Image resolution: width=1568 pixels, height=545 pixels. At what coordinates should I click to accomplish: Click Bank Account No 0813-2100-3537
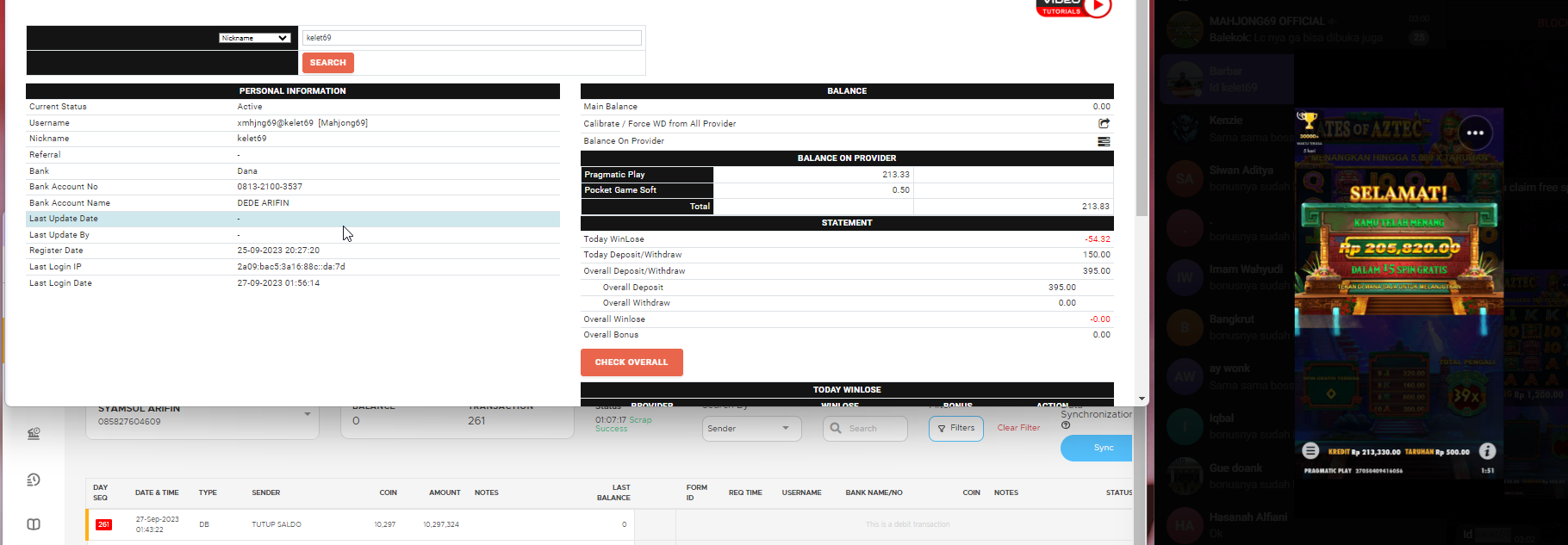pos(270,187)
